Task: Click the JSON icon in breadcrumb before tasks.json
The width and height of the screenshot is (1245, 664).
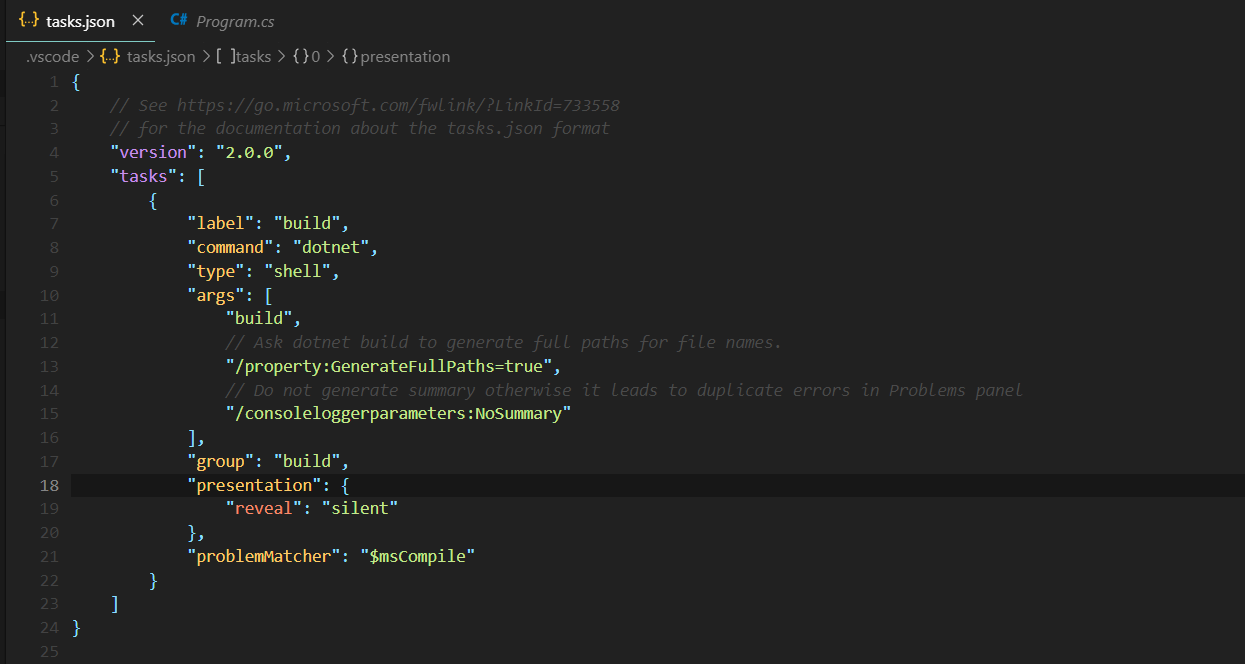Action: [110, 57]
